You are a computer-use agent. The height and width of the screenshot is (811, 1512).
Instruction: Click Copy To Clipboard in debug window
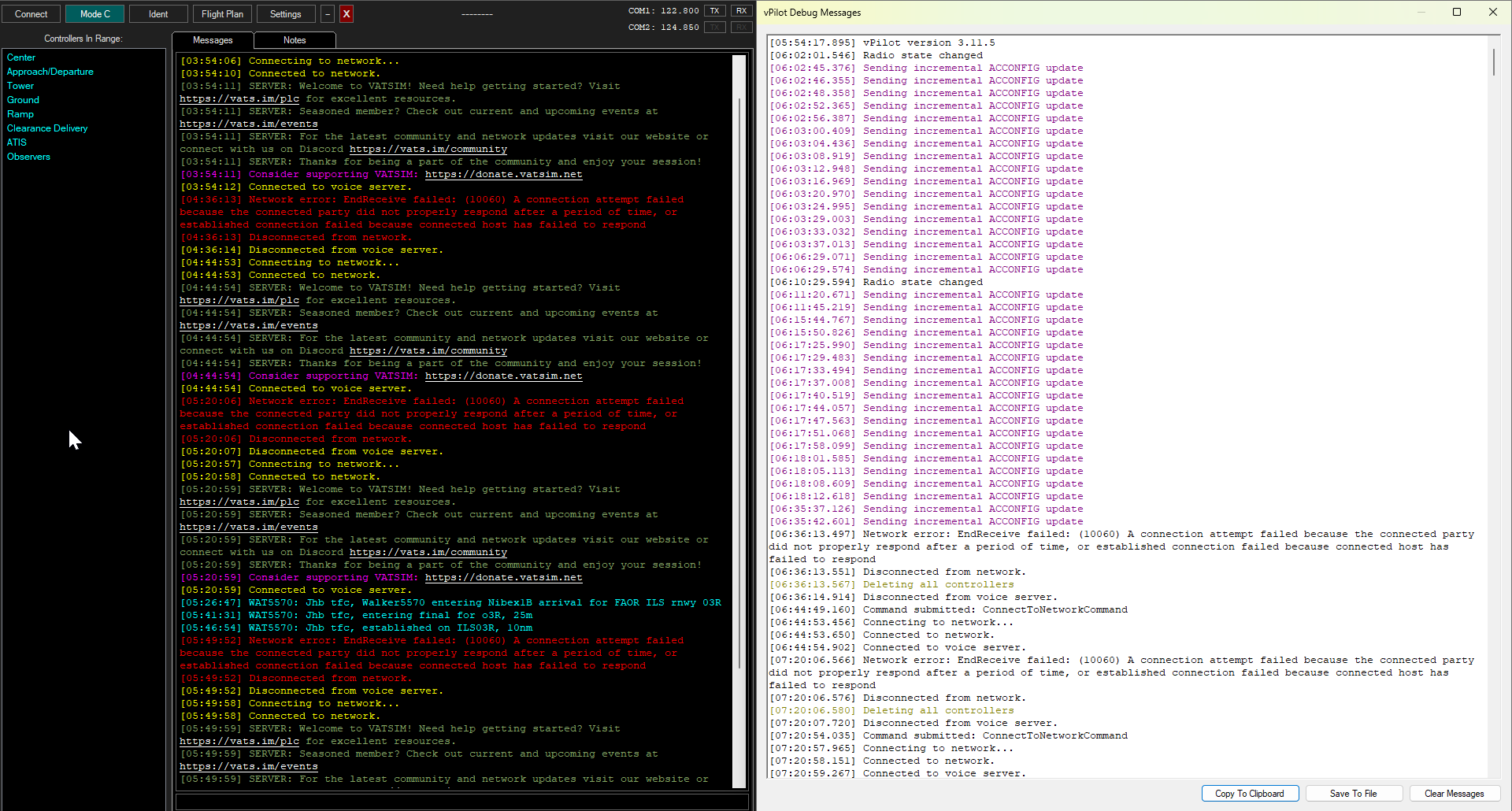point(1249,794)
